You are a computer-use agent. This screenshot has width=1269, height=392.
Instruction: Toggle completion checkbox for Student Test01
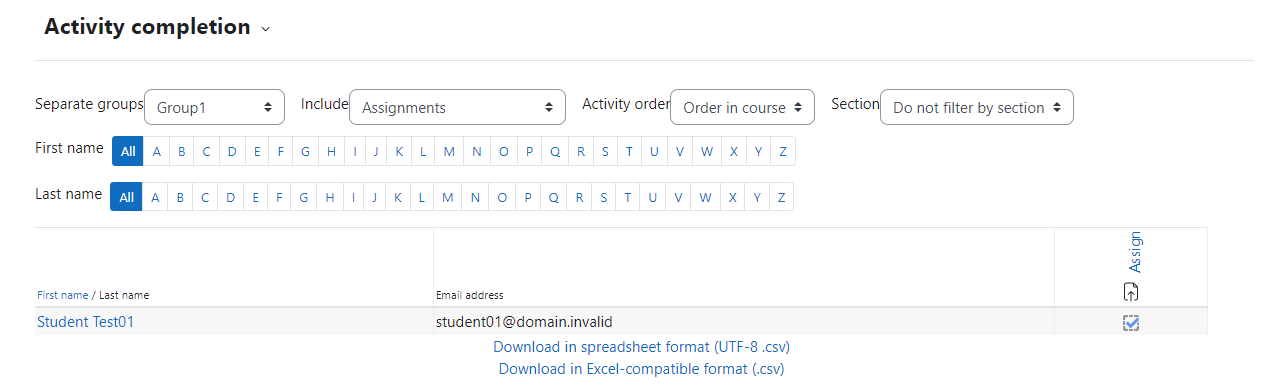coord(1131,322)
